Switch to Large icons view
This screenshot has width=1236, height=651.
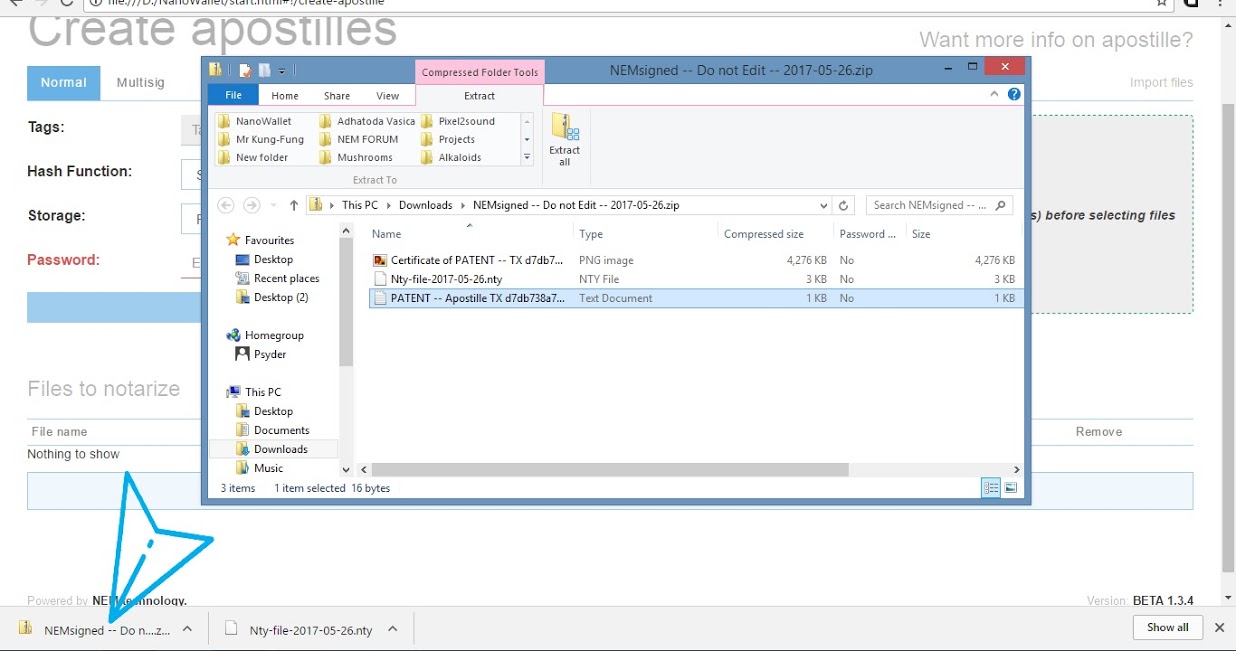click(x=1011, y=488)
